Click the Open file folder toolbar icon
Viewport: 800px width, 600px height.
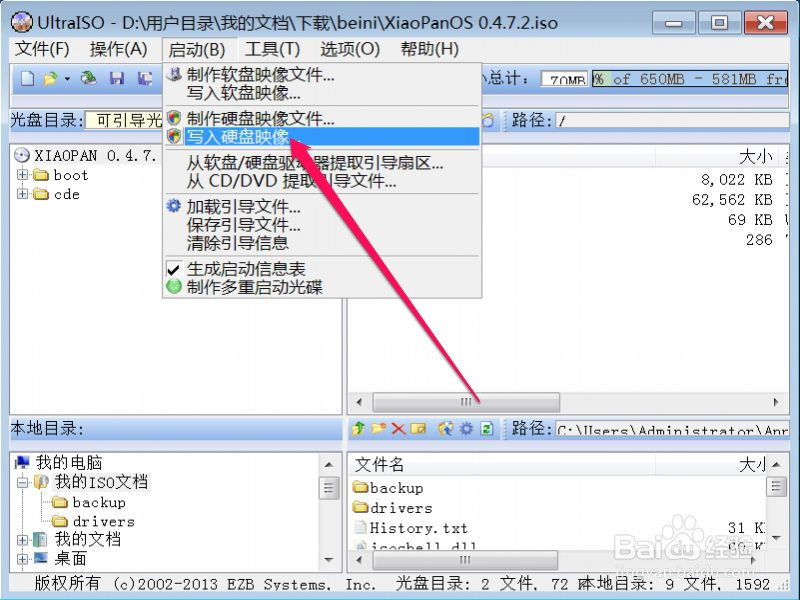pyautogui.click(x=51, y=79)
